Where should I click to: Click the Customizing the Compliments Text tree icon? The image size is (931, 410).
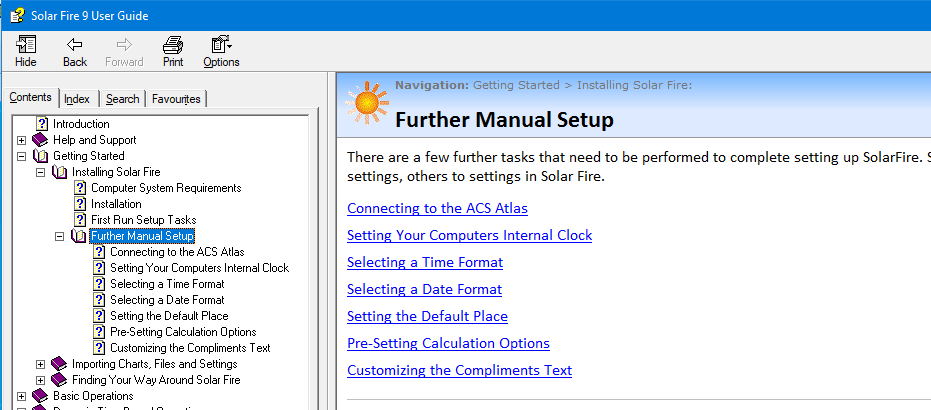click(x=99, y=348)
